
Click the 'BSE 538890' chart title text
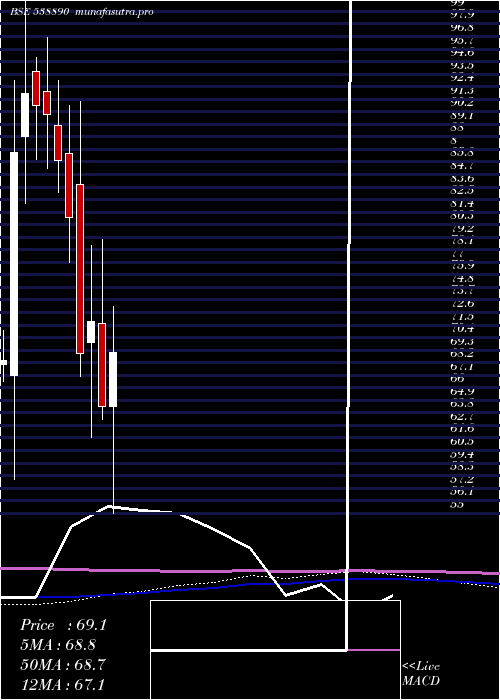coord(40,12)
